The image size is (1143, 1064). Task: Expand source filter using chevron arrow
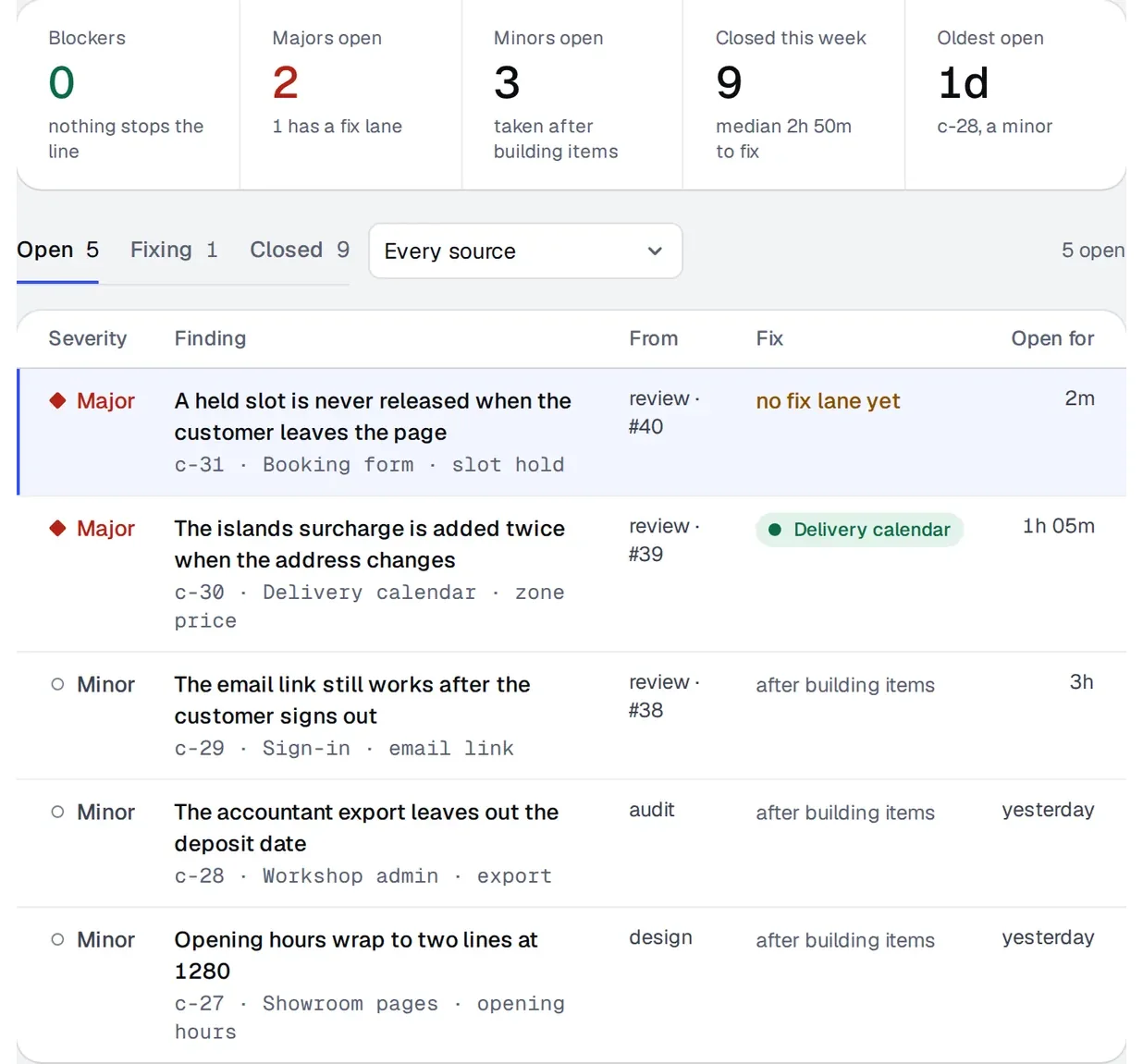tap(655, 251)
